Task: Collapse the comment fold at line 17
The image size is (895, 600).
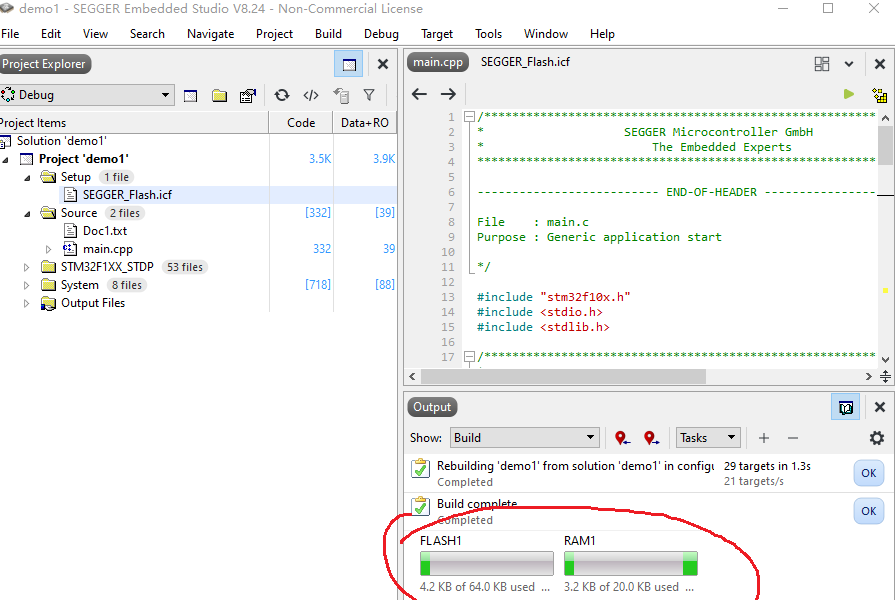Action: [469, 357]
